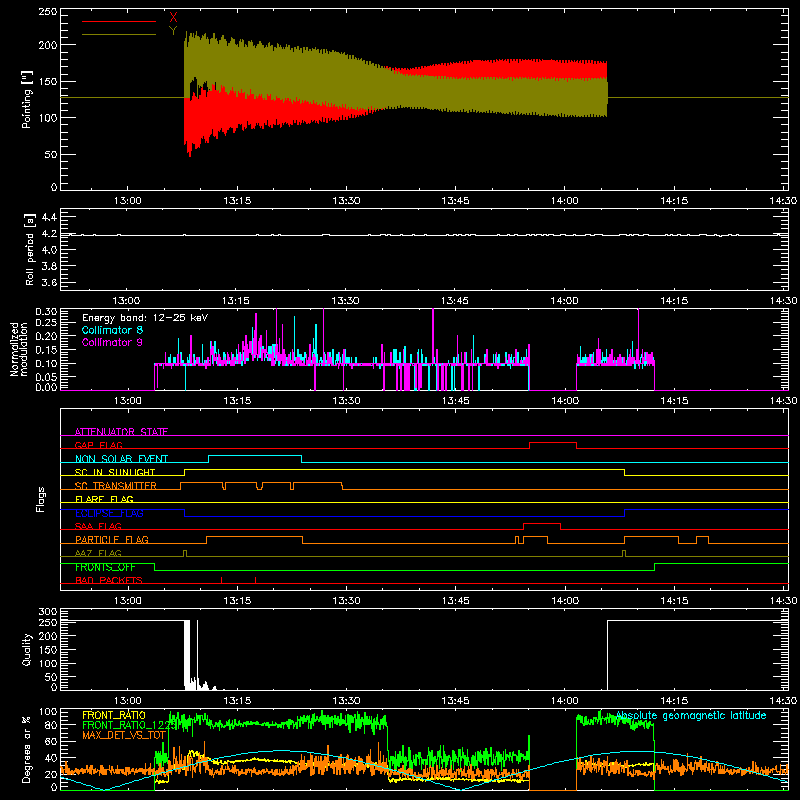This screenshot has height=800, width=800.
Task: Select the BAD_PACKETS flag label
Action: click(x=109, y=580)
